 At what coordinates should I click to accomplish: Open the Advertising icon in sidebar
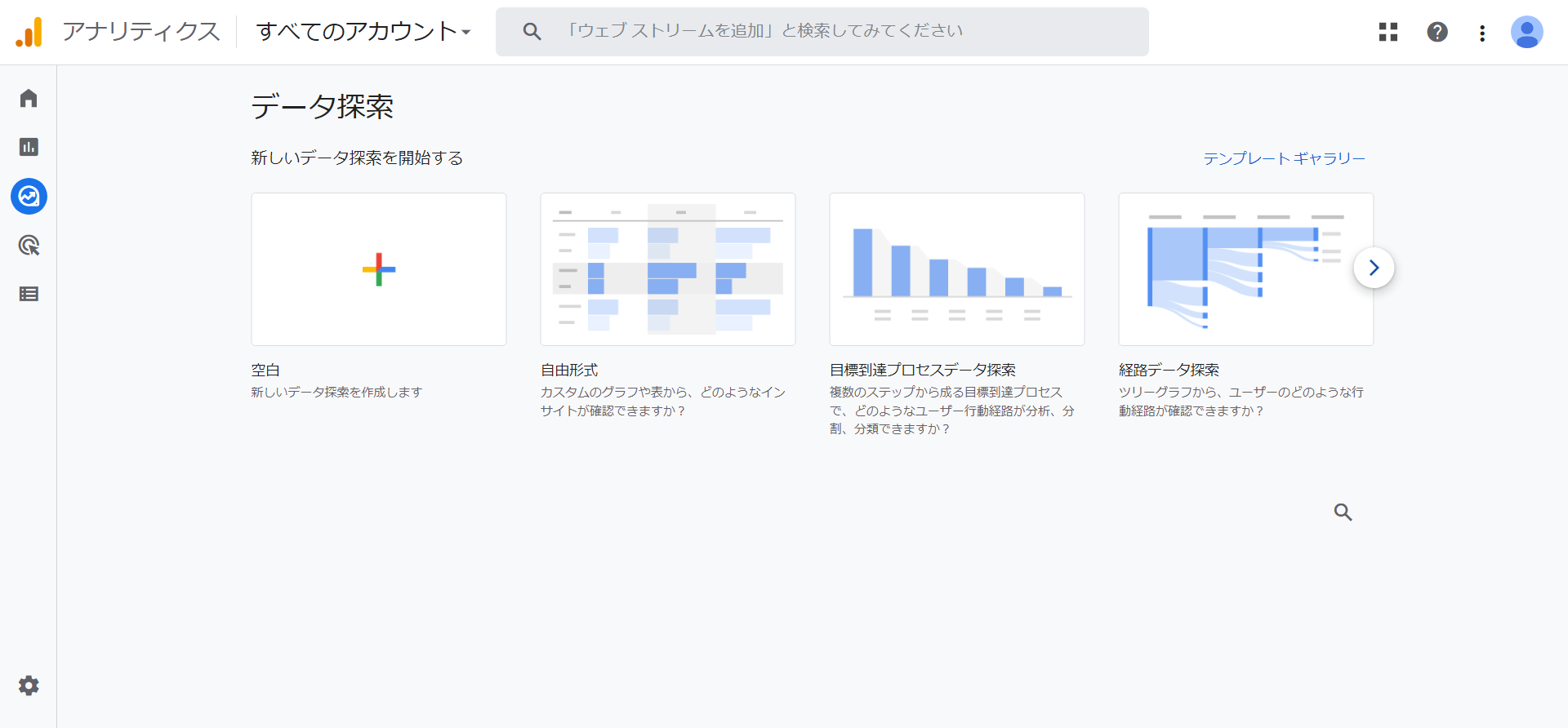tap(29, 246)
